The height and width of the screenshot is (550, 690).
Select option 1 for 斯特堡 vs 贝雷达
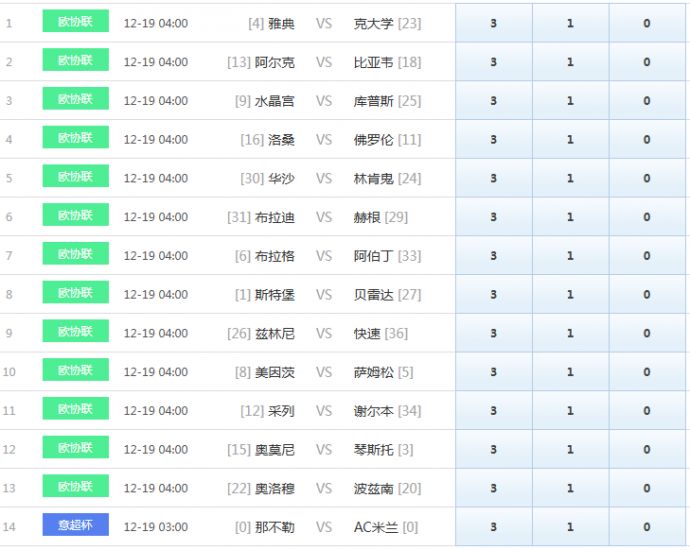570,295
